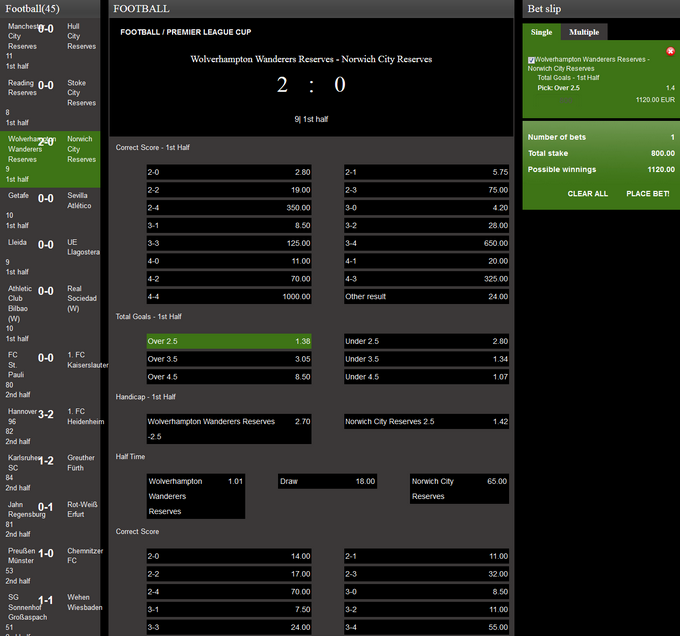This screenshot has height=636, width=680.
Task: Pick full-time correct score 2-2 at 17.00
Action: click(229, 574)
